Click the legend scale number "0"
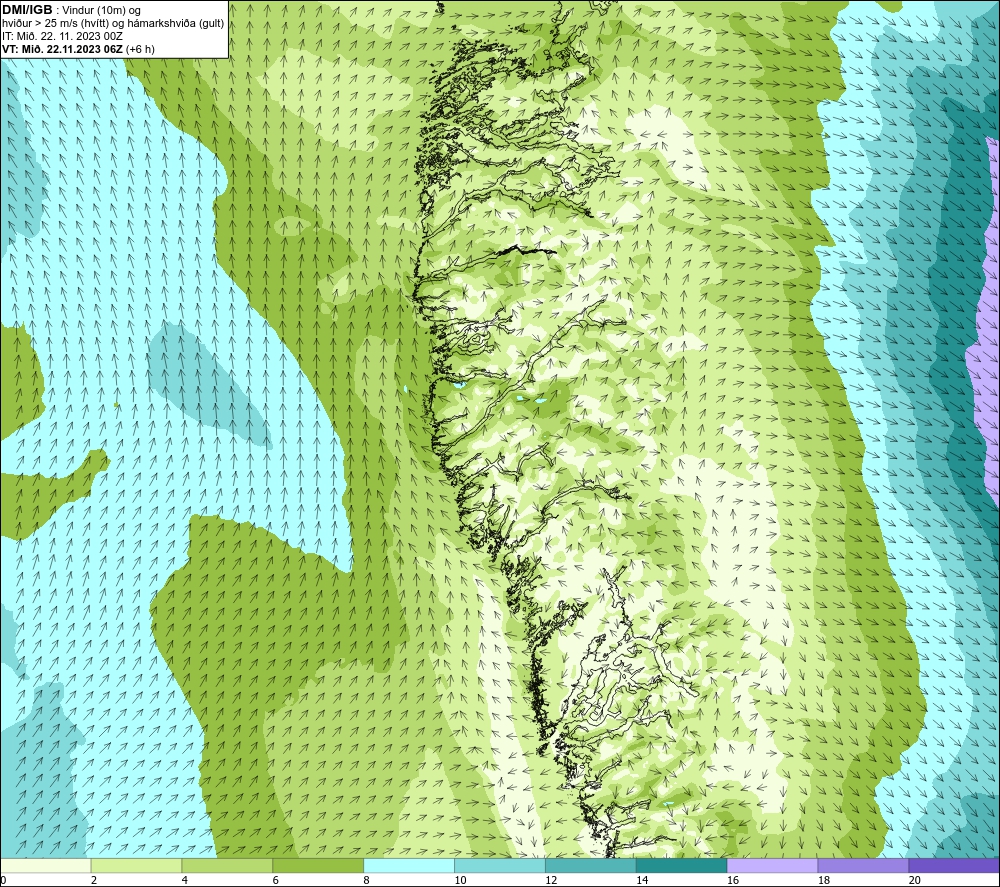The image size is (1000, 887). [x=3, y=880]
